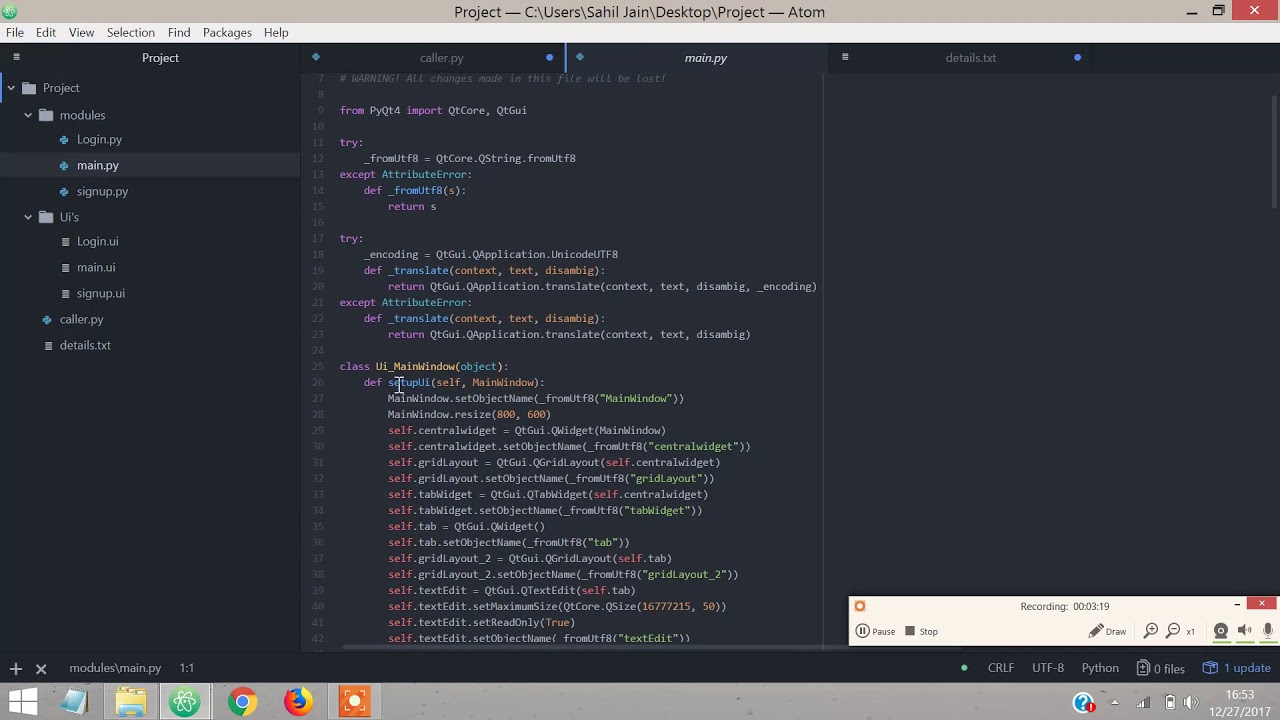Toggle the webcam in recorder
The height and width of the screenshot is (720, 1280).
pos(1221,631)
